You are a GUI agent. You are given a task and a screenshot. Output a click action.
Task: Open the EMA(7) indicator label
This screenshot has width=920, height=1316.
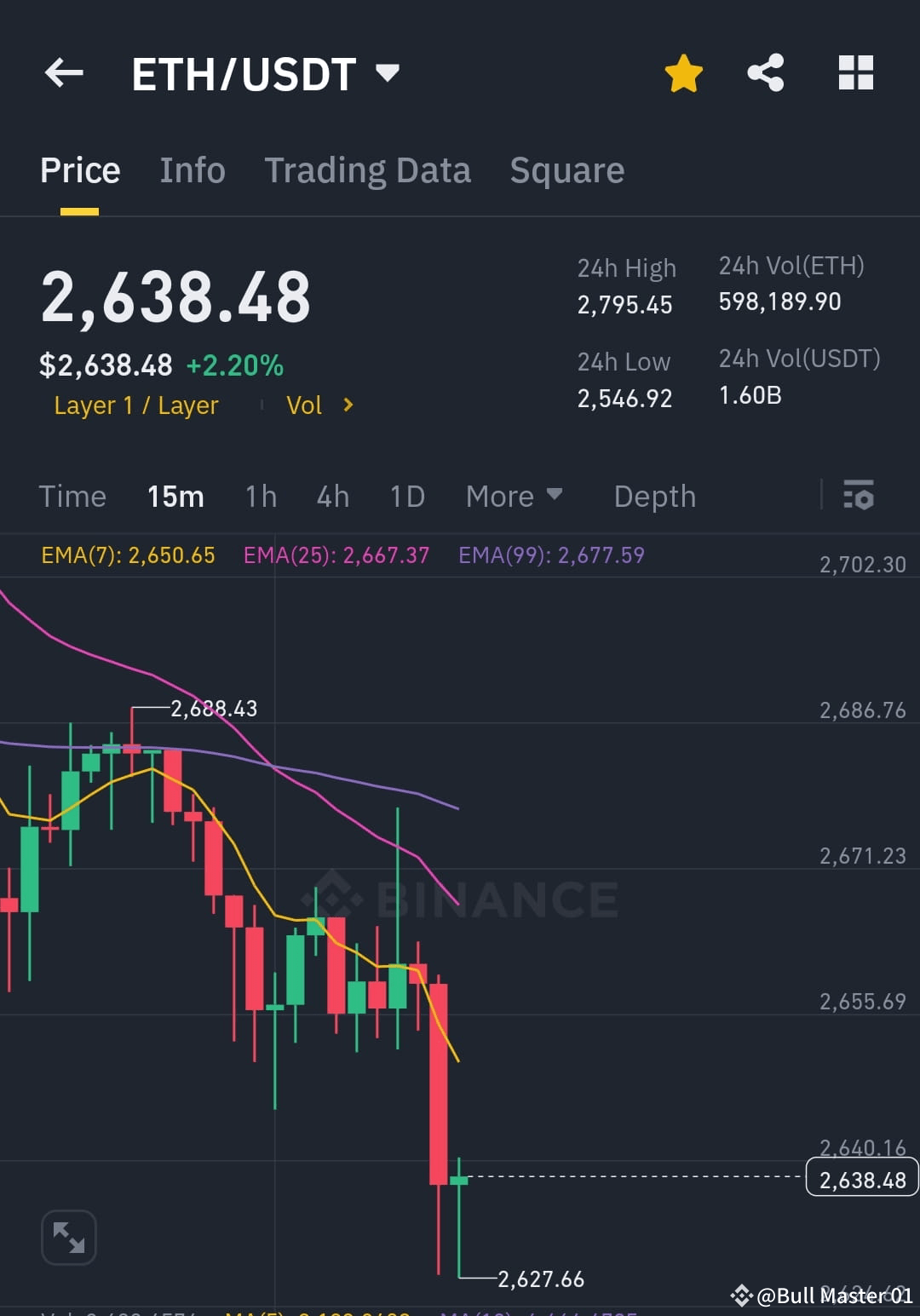[x=128, y=555]
